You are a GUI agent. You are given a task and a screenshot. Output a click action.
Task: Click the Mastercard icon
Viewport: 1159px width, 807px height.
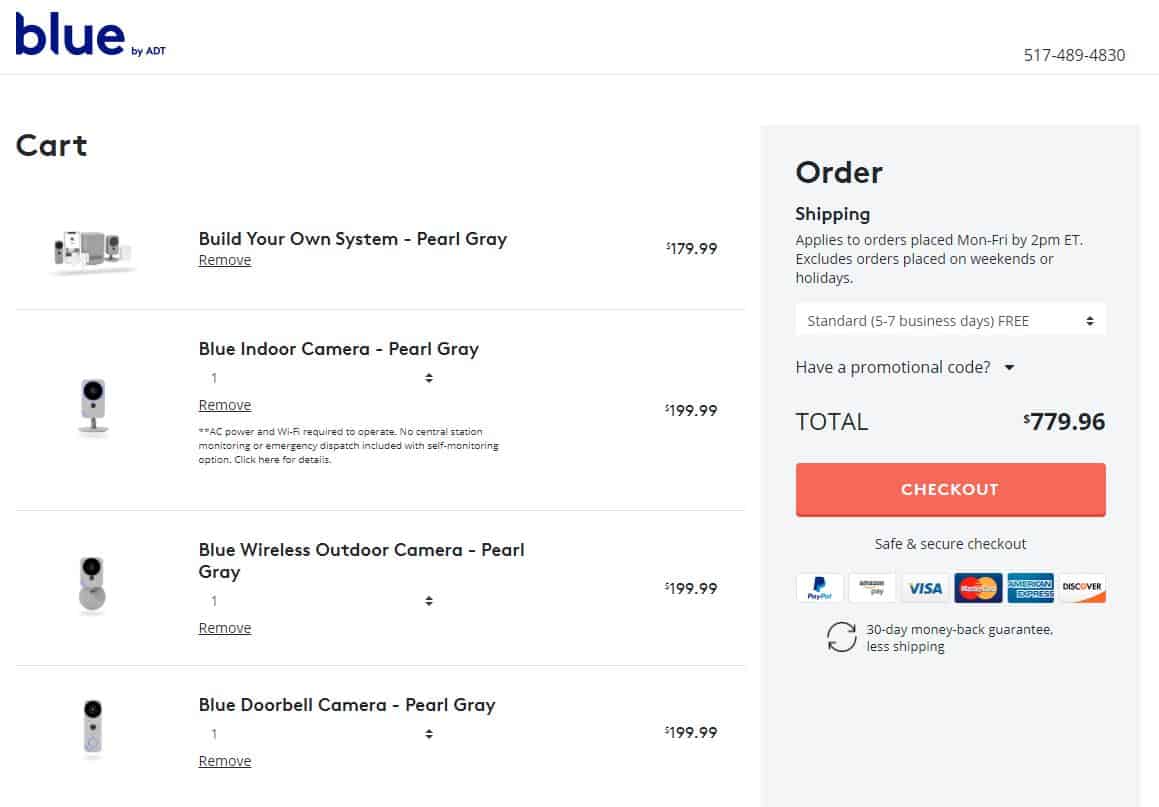[x=978, y=588]
